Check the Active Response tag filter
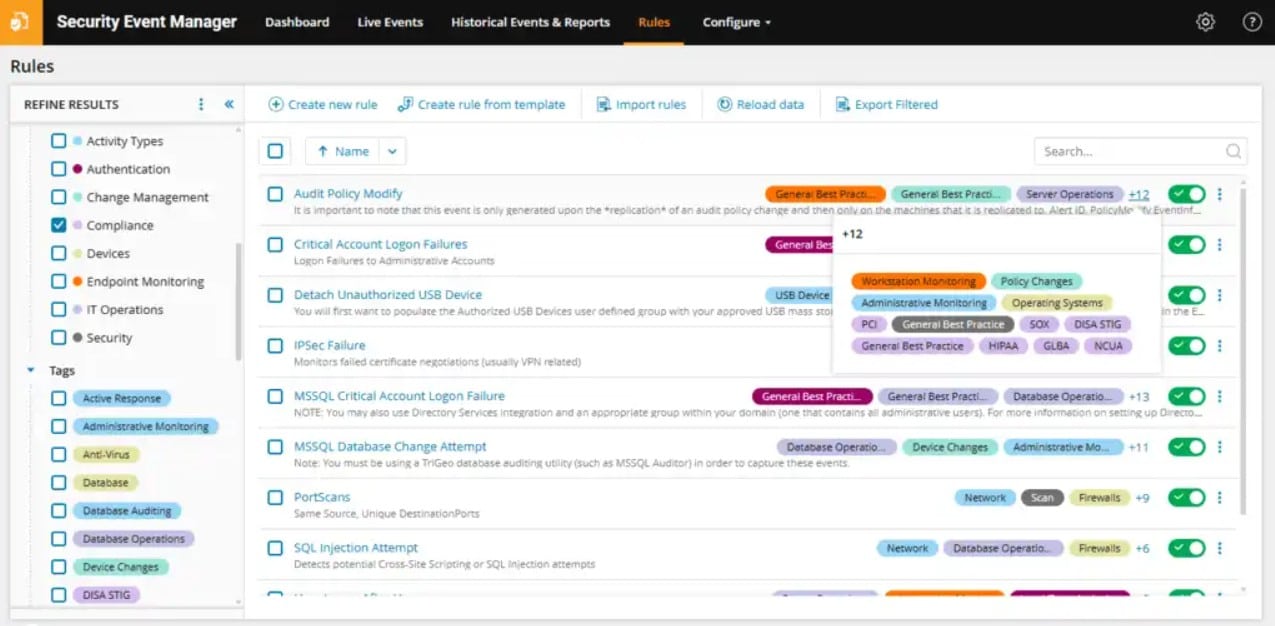Viewport: 1275px width, 626px height. click(x=59, y=398)
